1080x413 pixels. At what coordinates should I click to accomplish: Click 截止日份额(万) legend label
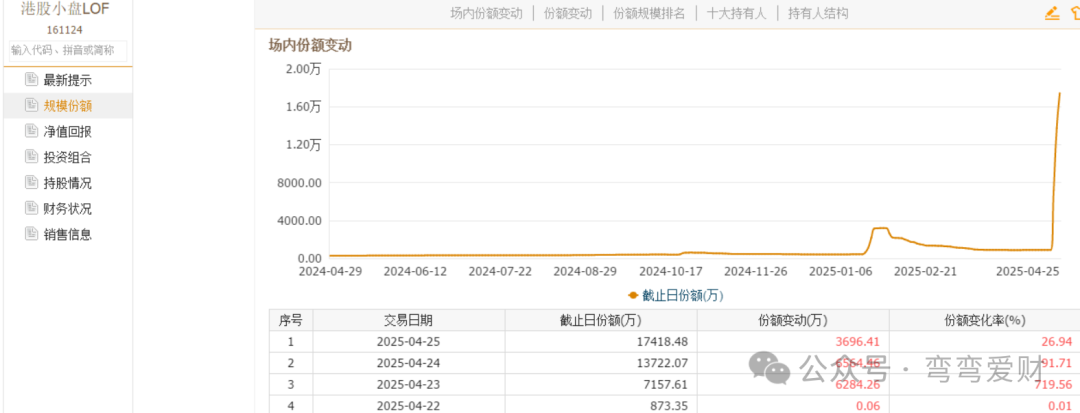[683, 295]
